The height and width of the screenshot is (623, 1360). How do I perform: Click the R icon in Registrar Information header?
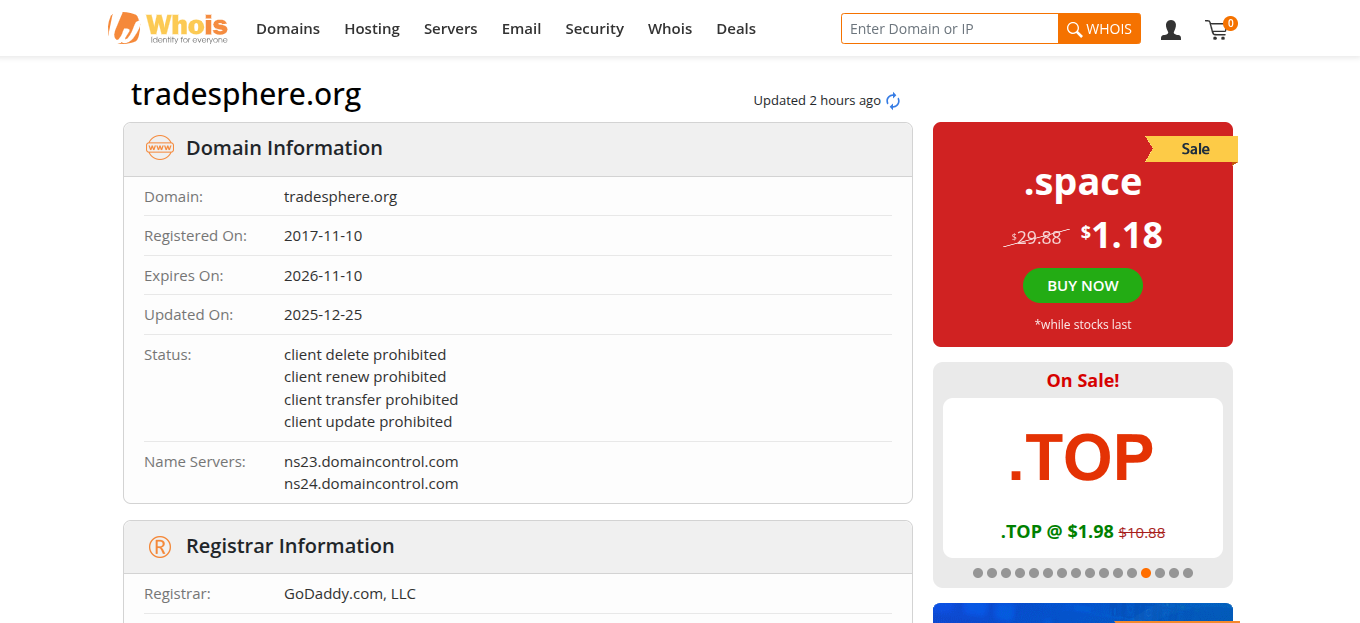(160, 546)
